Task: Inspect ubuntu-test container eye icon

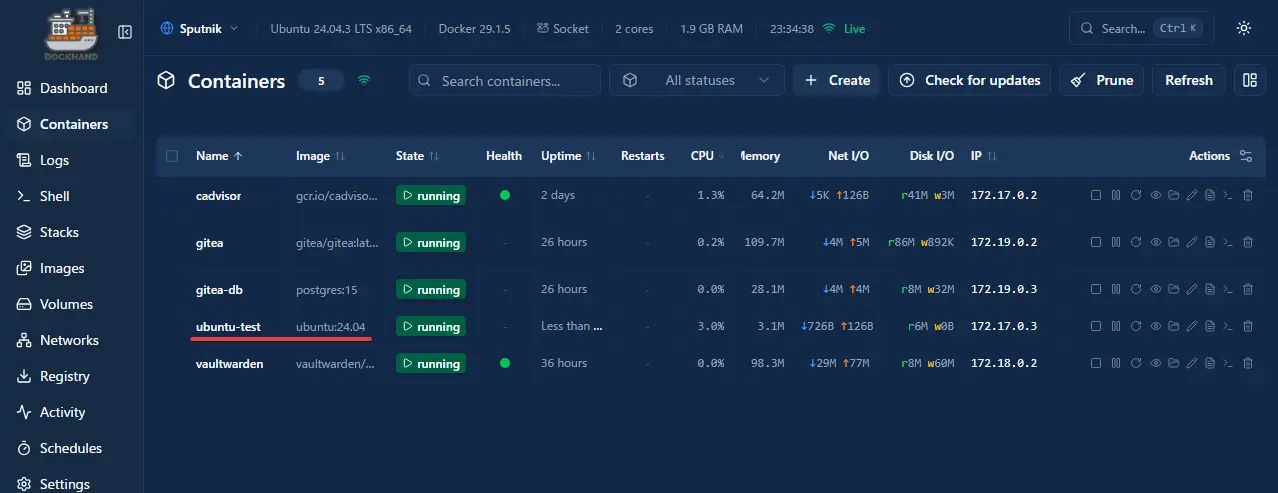Action: tap(1156, 326)
